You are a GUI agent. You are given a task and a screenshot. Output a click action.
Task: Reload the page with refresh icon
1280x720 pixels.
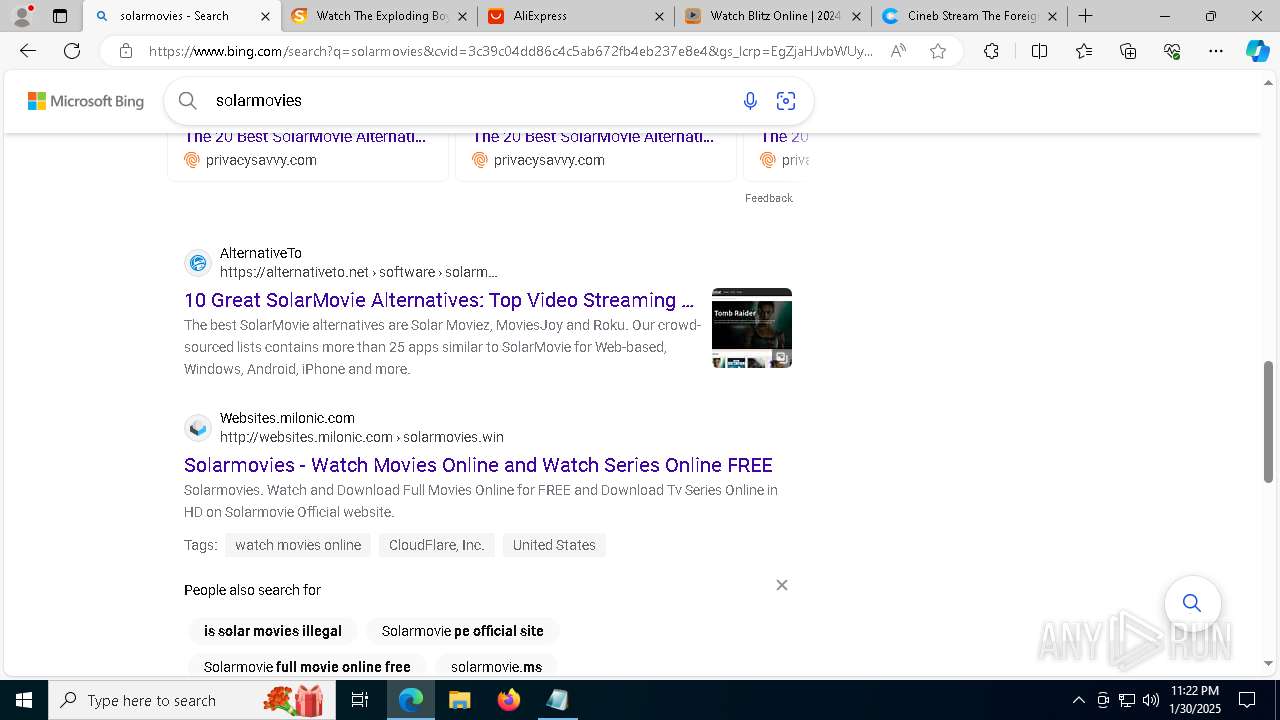tap(72, 51)
